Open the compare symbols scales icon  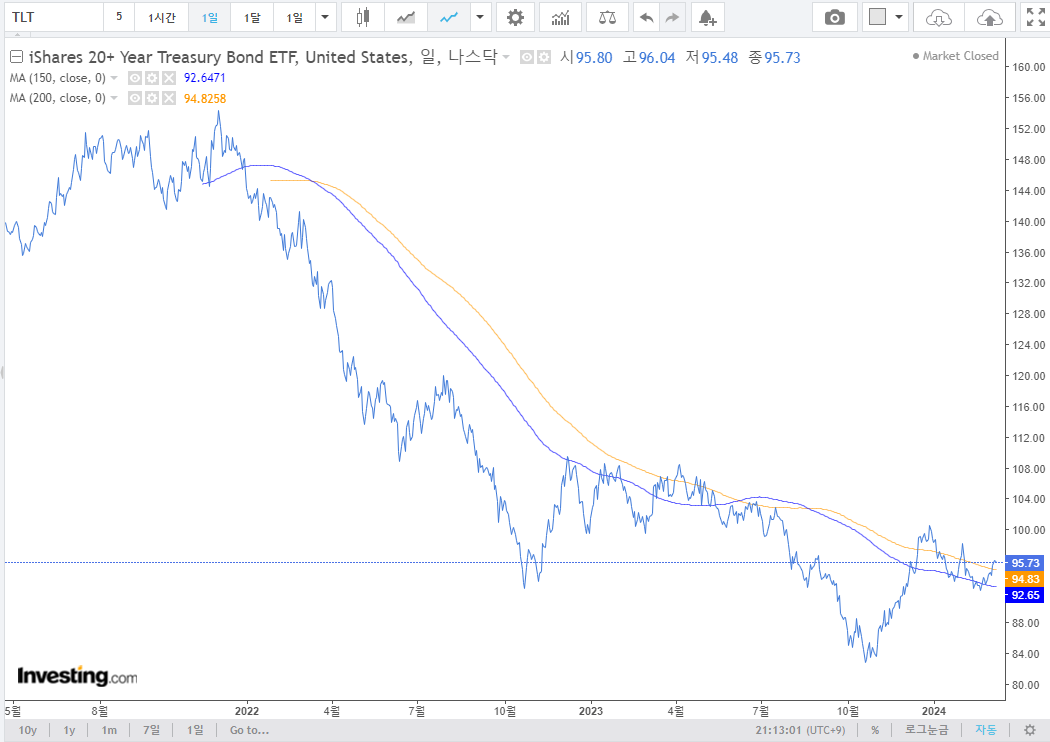607,17
